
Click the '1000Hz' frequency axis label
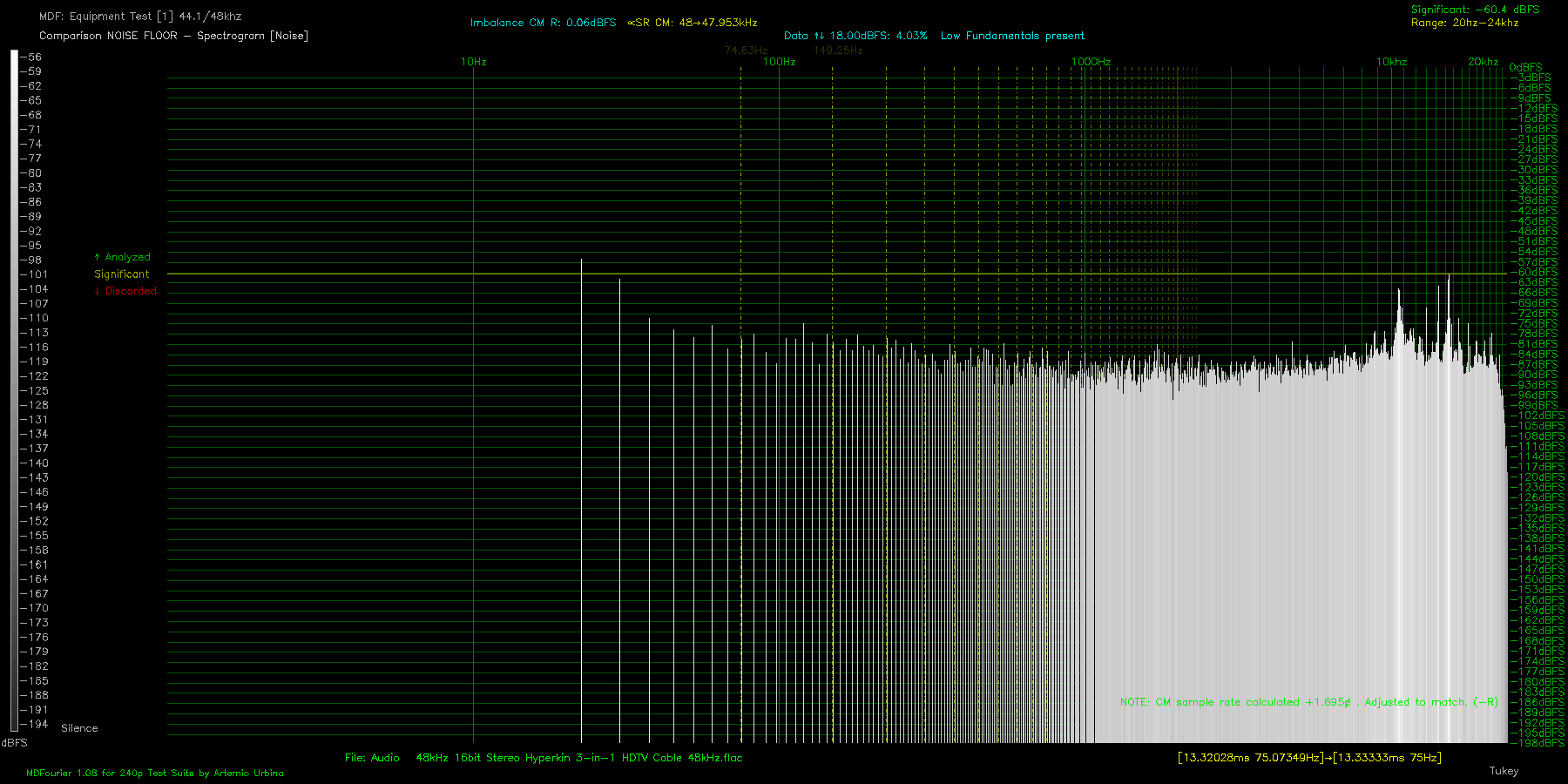point(1091,62)
